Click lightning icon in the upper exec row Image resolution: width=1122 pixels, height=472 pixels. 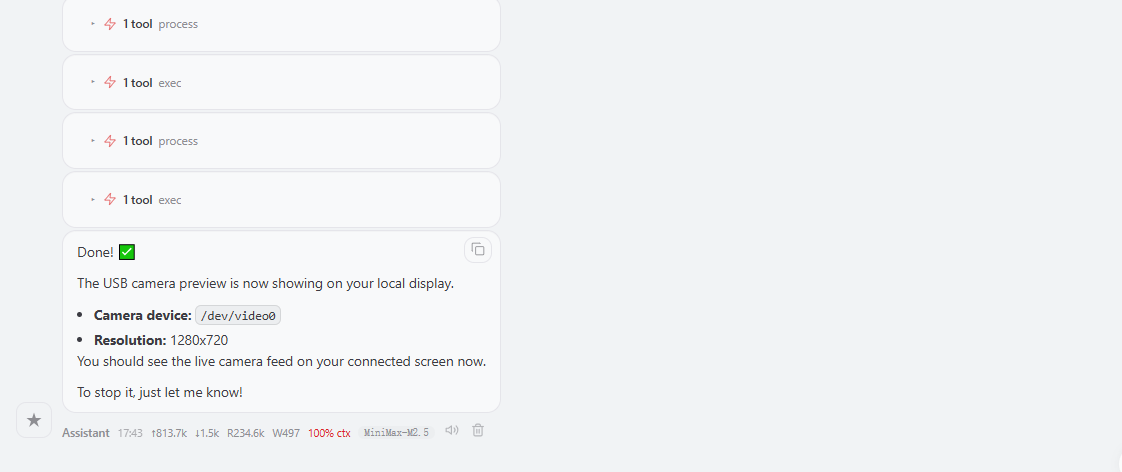click(x=110, y=83)
